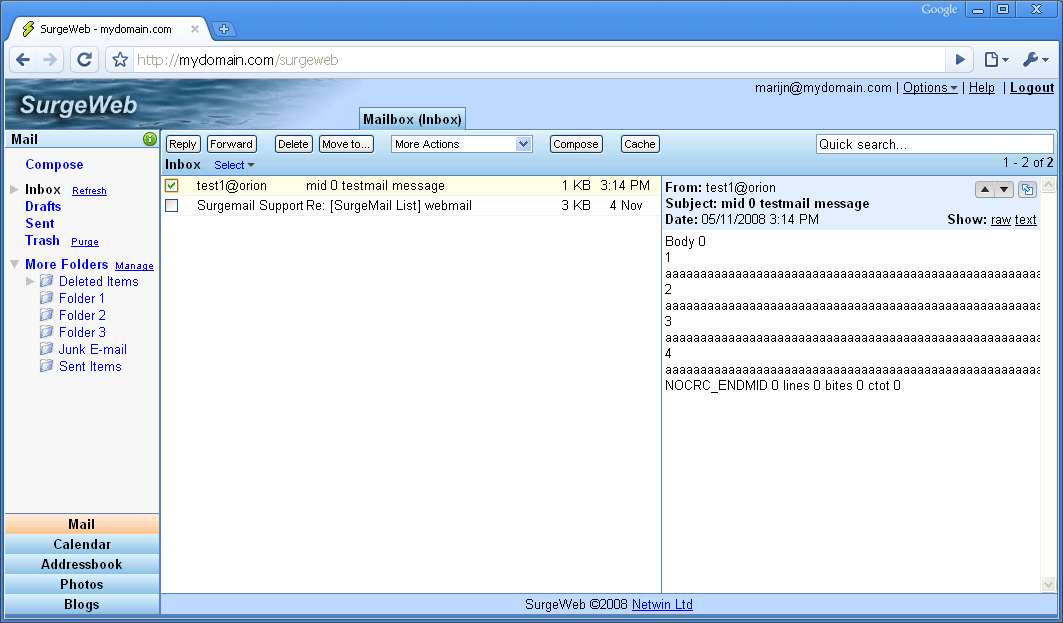
Task: Expand the Select dropdown next to Inbox
Action: [234, 165]
